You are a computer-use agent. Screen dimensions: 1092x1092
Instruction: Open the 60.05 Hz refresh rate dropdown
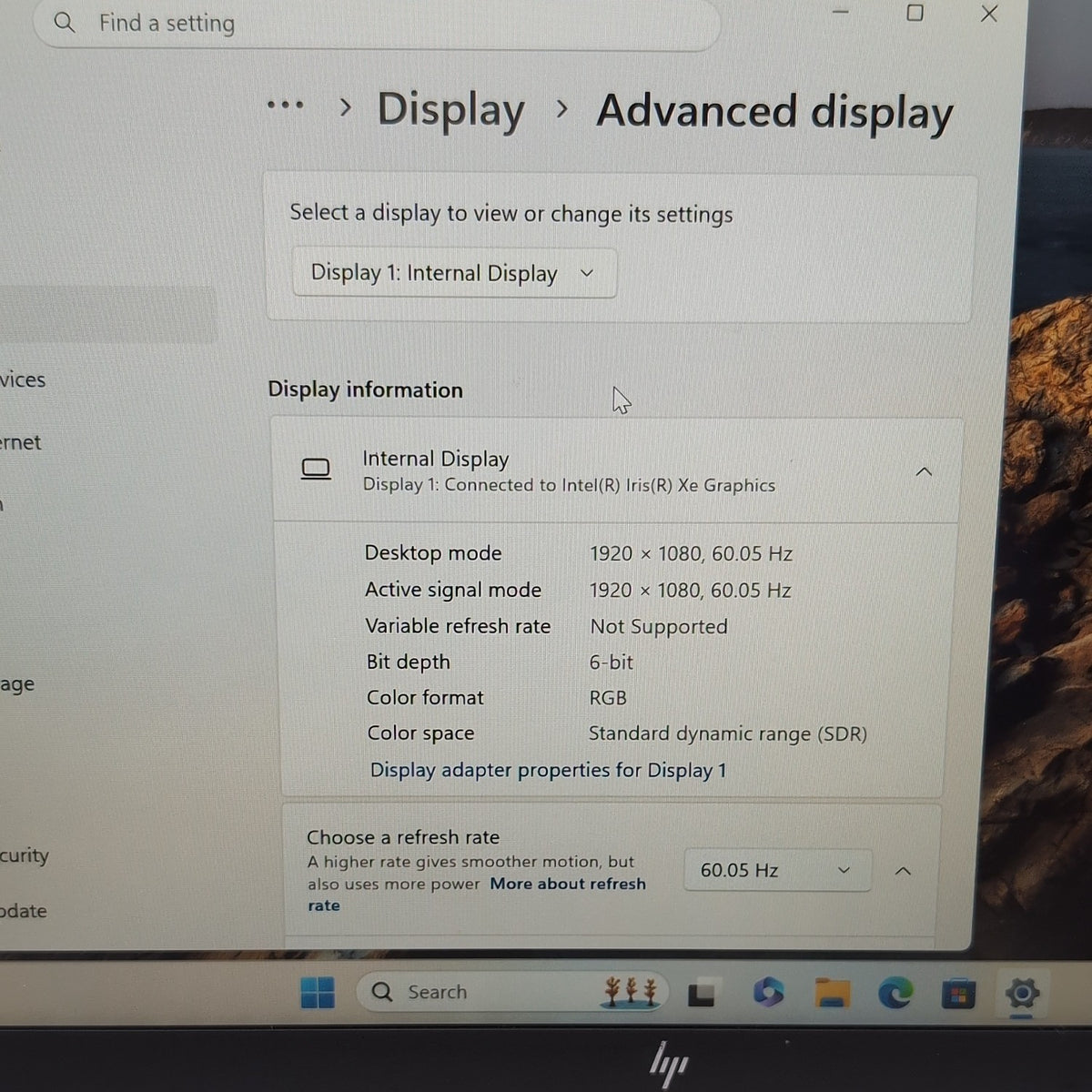click(777, 871)
